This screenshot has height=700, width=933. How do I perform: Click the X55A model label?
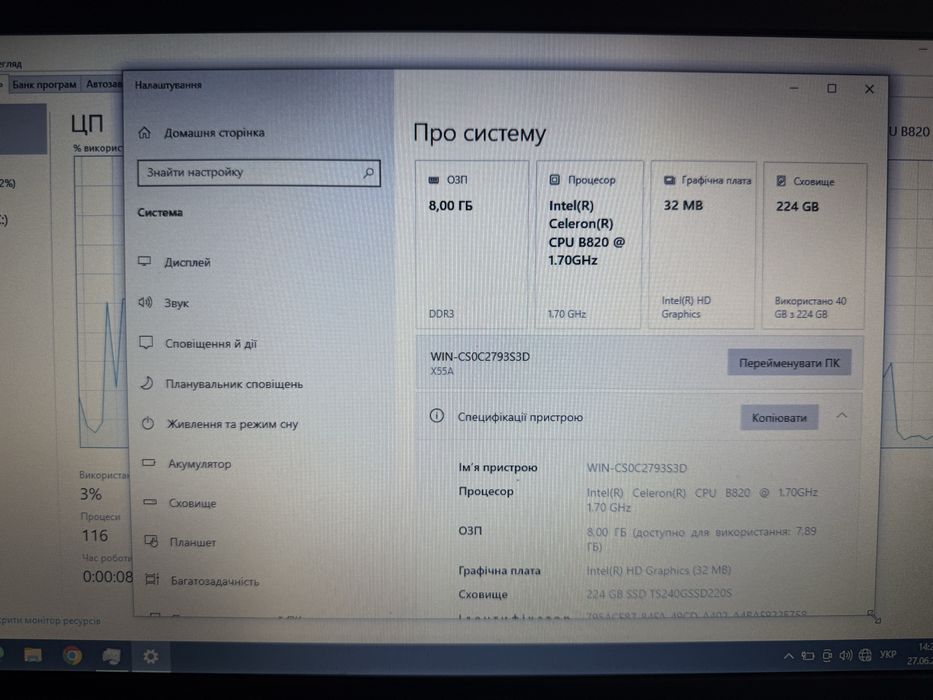442,371
